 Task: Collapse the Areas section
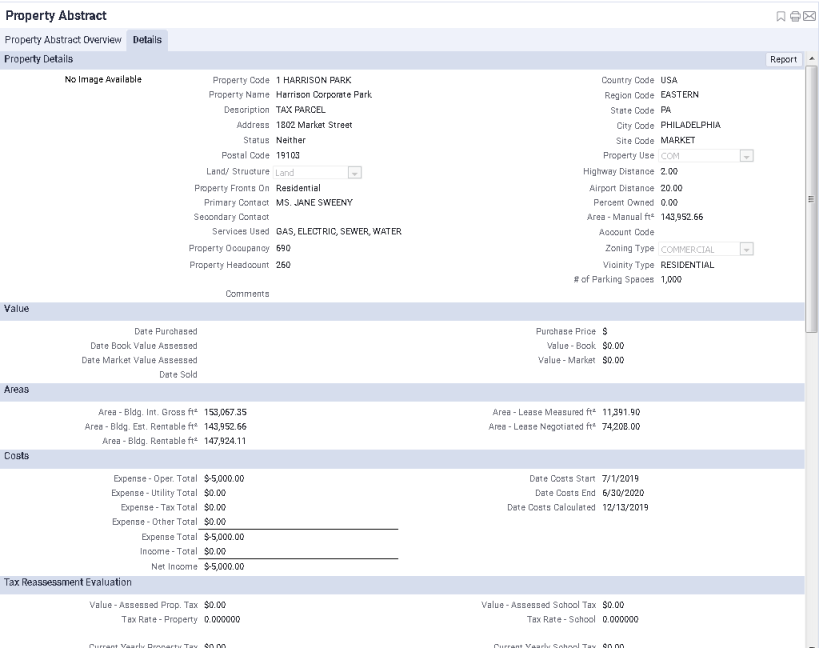point(18,387)
